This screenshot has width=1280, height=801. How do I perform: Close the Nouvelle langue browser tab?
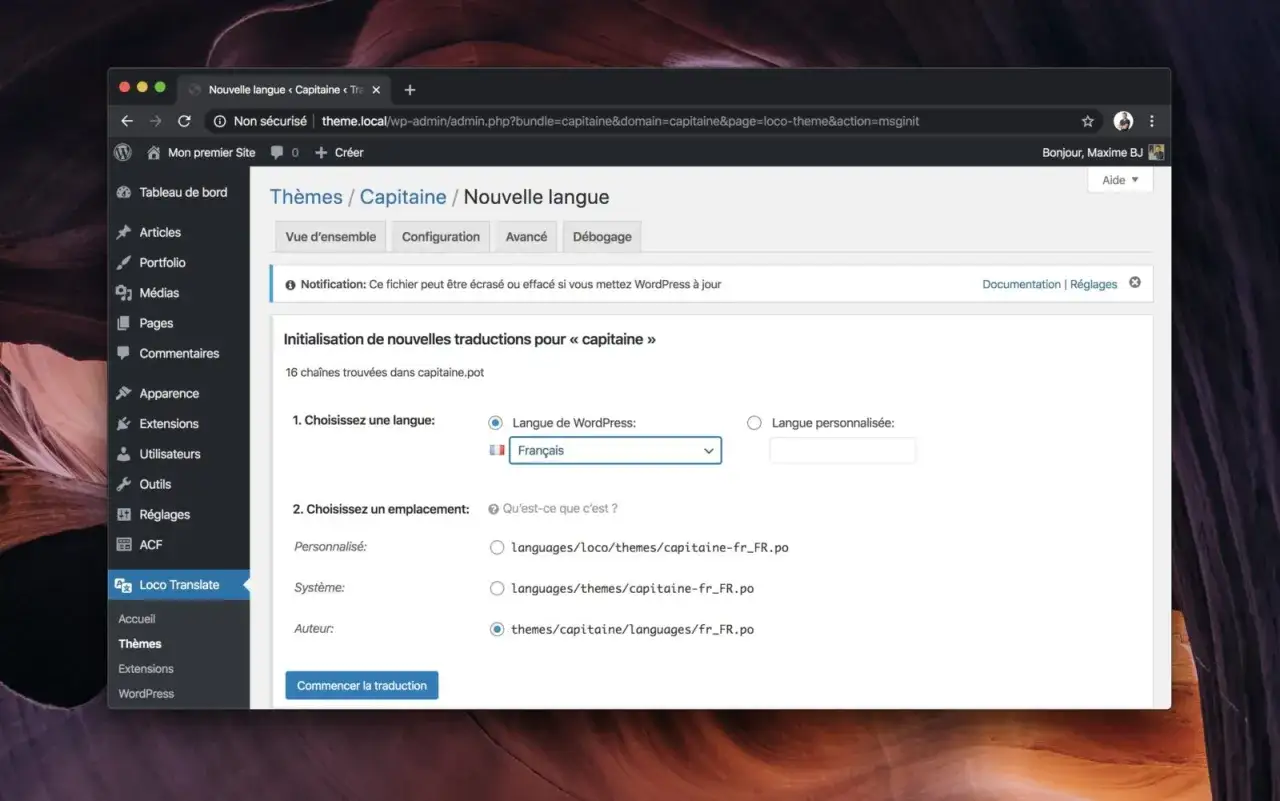376,90
